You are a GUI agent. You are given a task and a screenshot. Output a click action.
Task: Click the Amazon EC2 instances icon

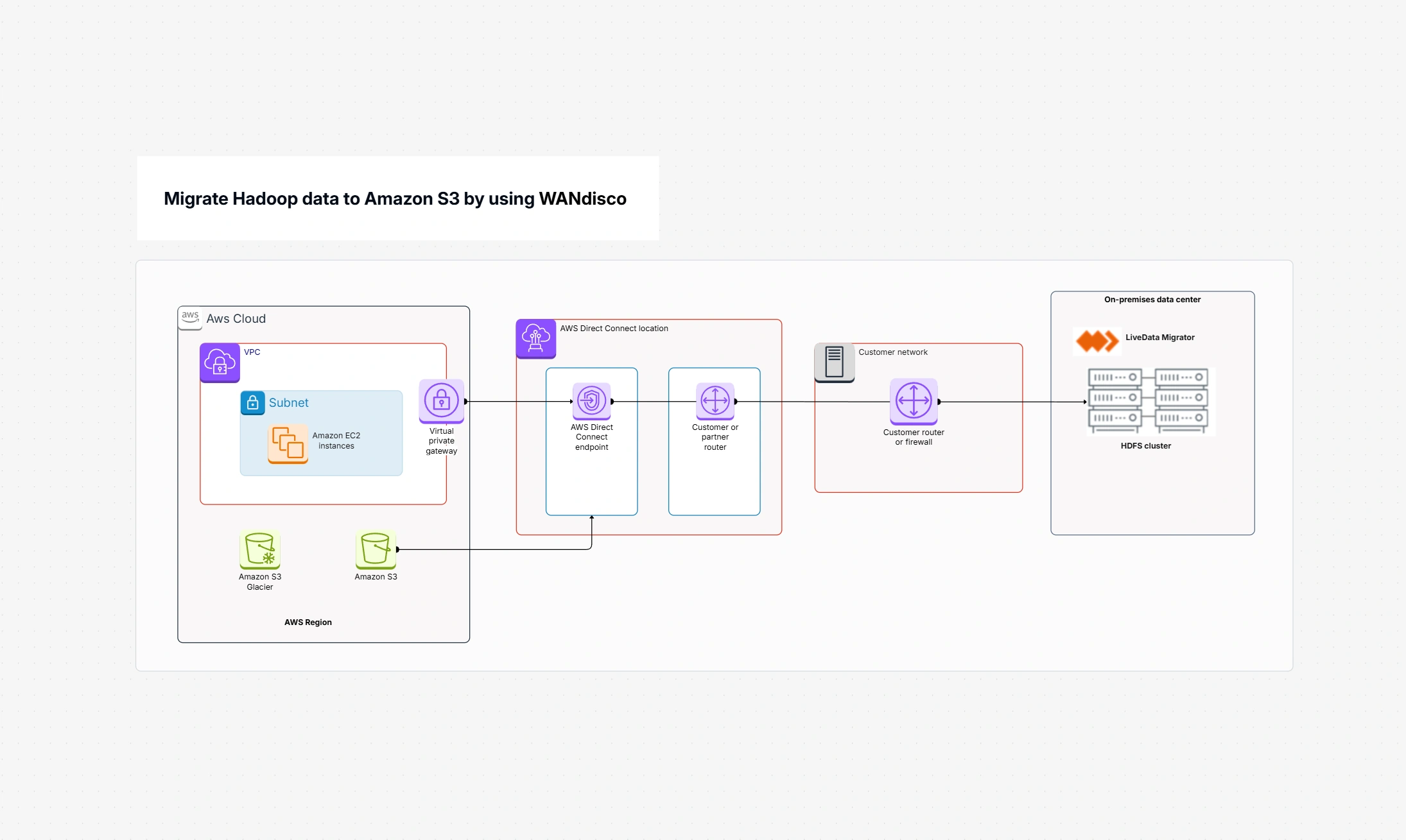[x=288, y=443]
